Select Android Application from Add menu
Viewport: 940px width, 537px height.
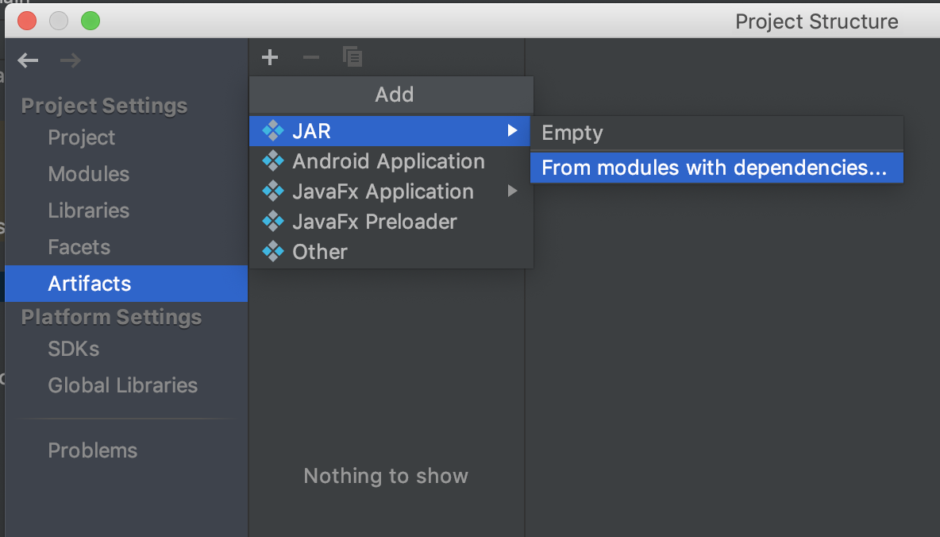click(388, 161)
